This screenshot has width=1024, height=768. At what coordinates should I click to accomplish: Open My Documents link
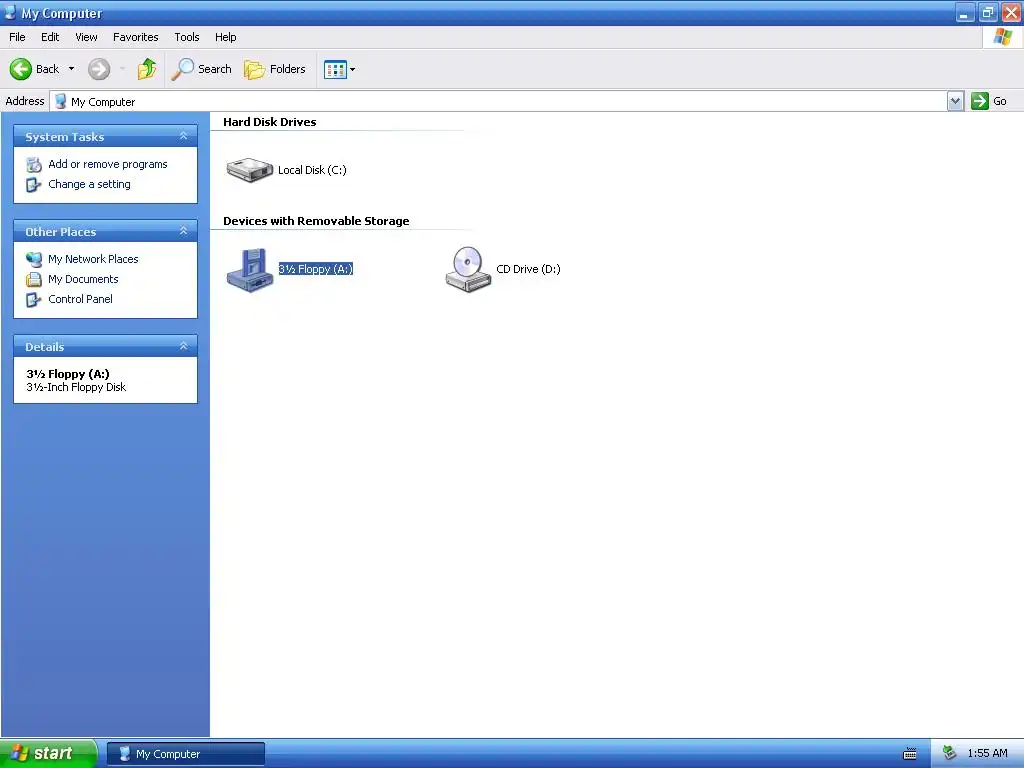(x=83, y=279)
